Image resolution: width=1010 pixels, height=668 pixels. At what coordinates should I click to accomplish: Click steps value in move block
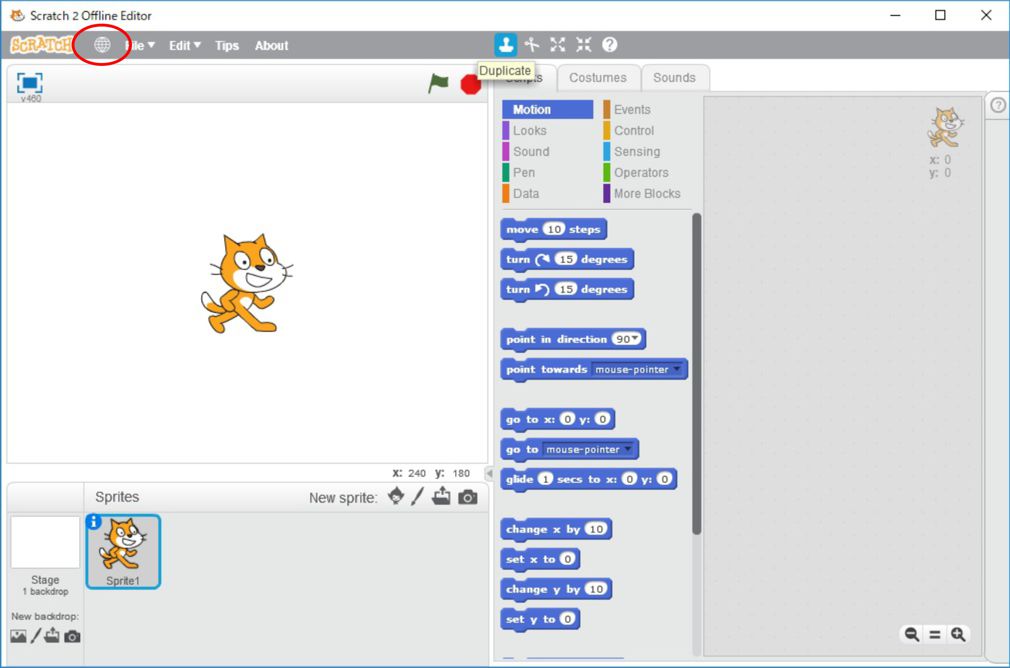(553, 229)
